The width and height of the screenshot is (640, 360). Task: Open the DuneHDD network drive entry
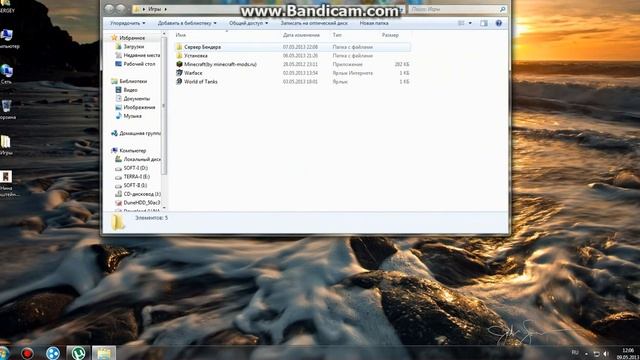[x=141, y=202]
